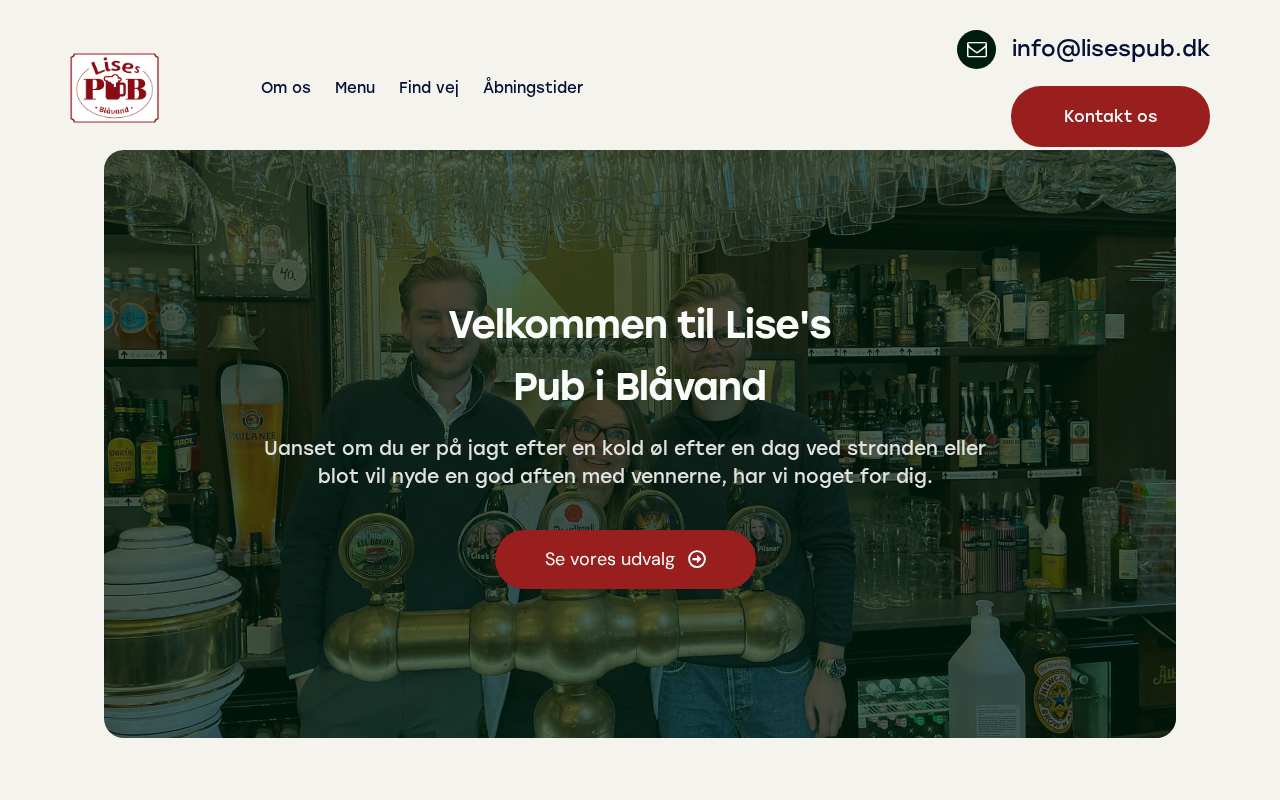
Task: Click the arrow icon in Se vores udvalg
Action: 697,559
